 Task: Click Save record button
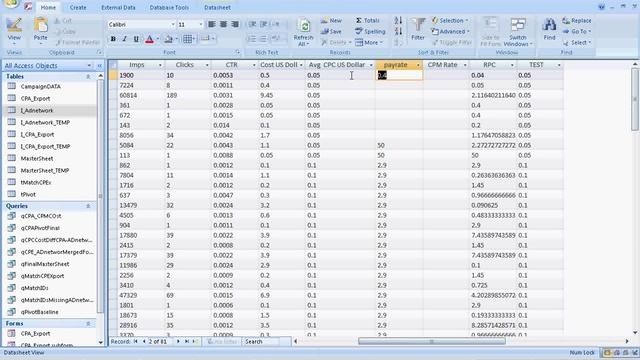pos(331,31)
